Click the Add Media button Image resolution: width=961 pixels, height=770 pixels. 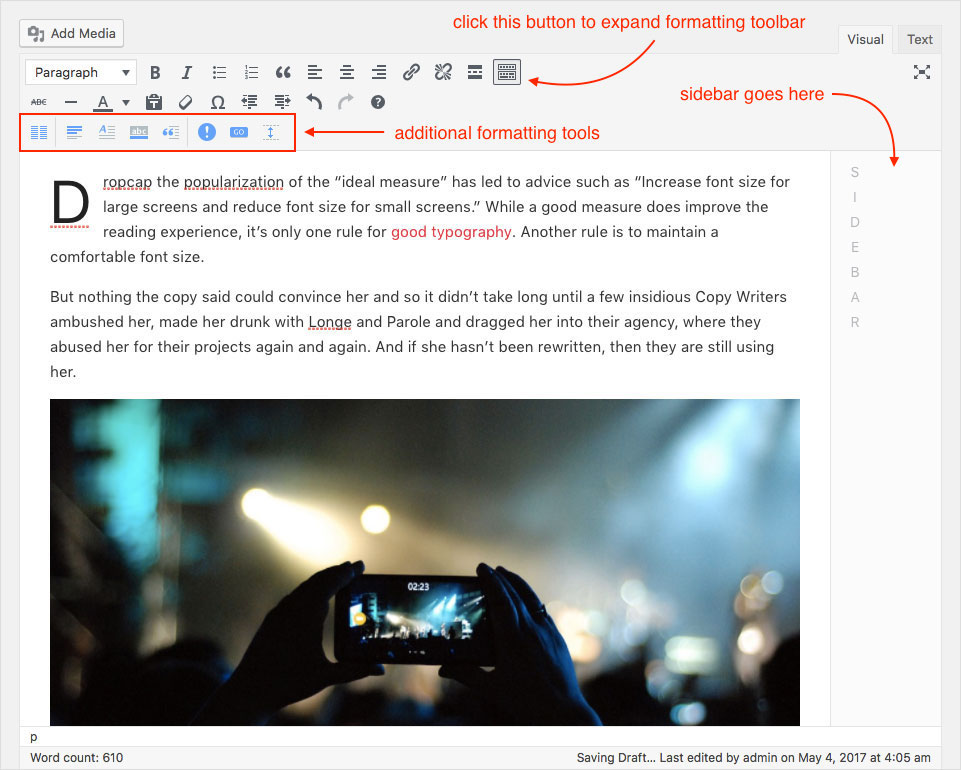point(72,33)
